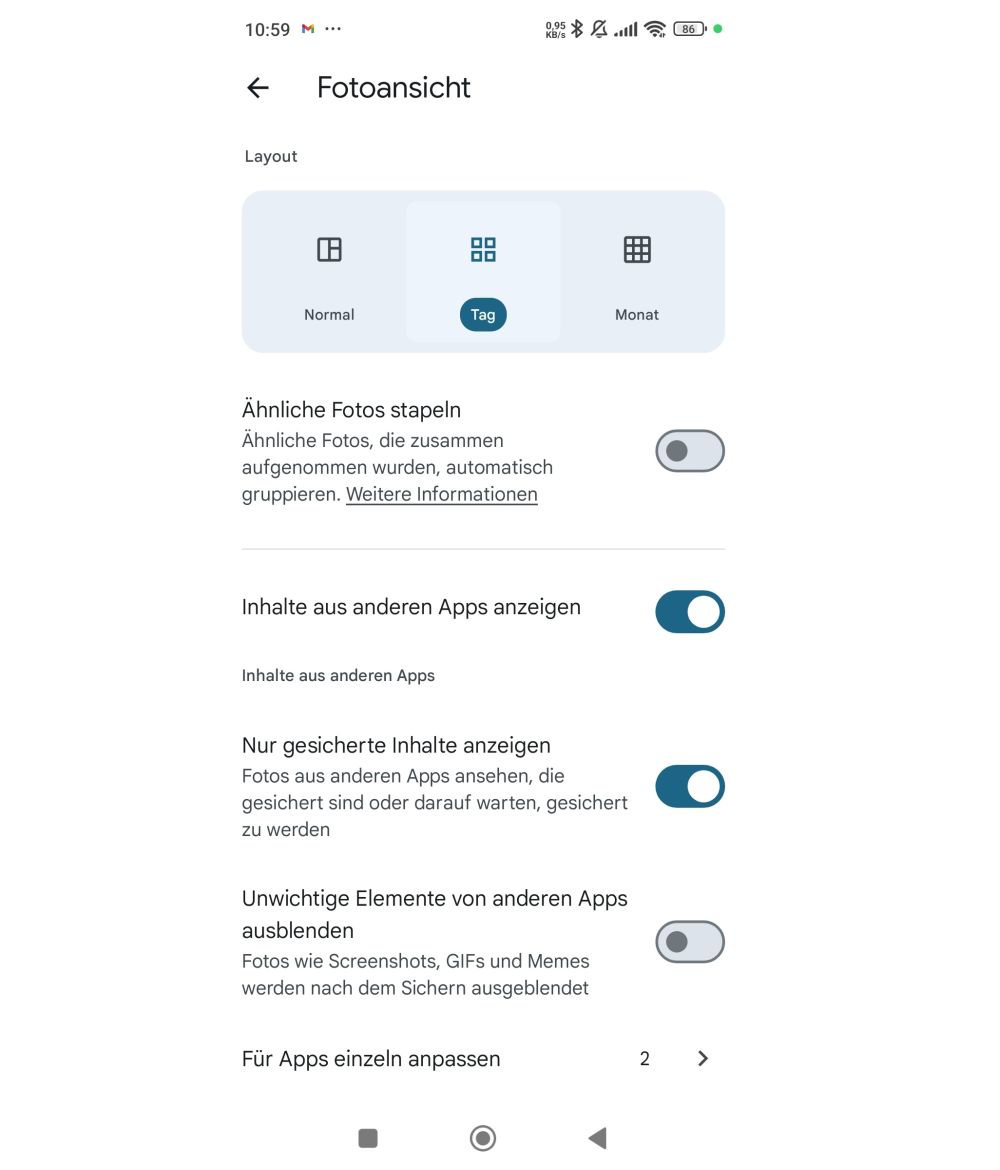This screenshot has width=1000, height=1170.
Task: Enable the Ähnliche Fotos stapeln switch
Action: coord(689,451)
